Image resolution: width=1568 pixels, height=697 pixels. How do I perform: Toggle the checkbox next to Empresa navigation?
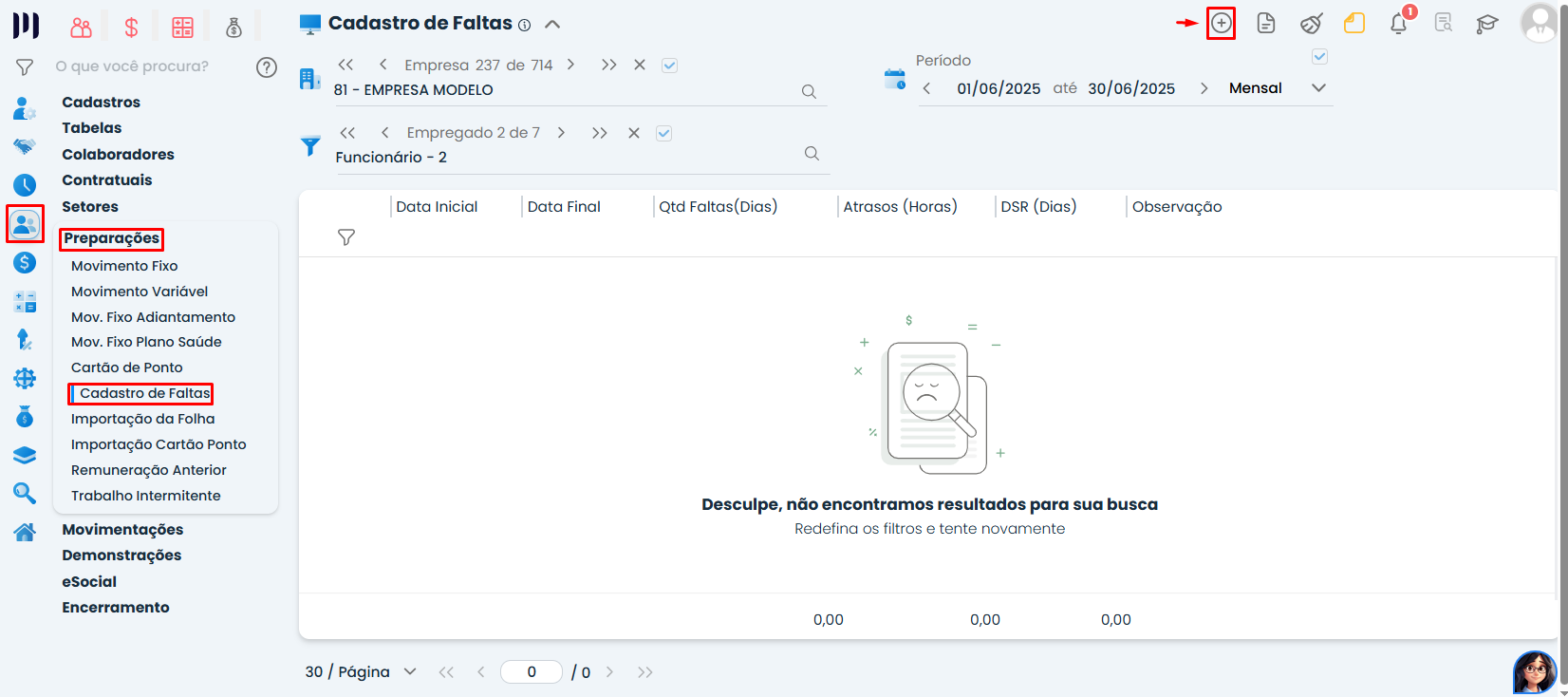tap(669, 66)
